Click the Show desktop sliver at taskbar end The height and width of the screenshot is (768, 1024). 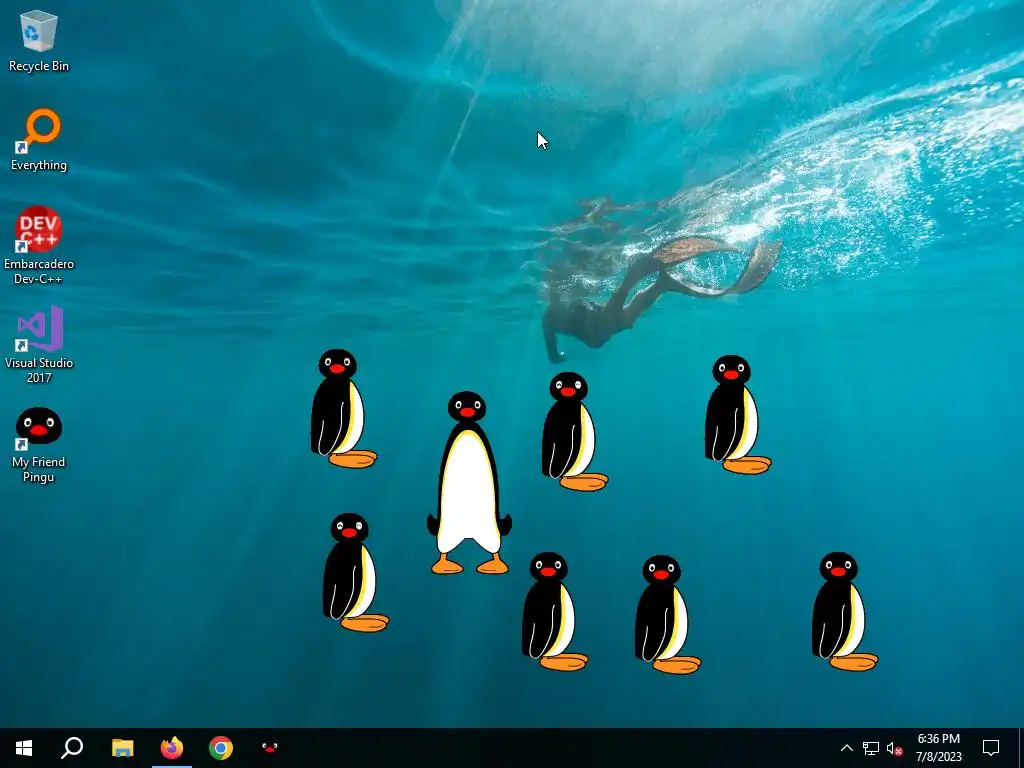click(1021, 748)
